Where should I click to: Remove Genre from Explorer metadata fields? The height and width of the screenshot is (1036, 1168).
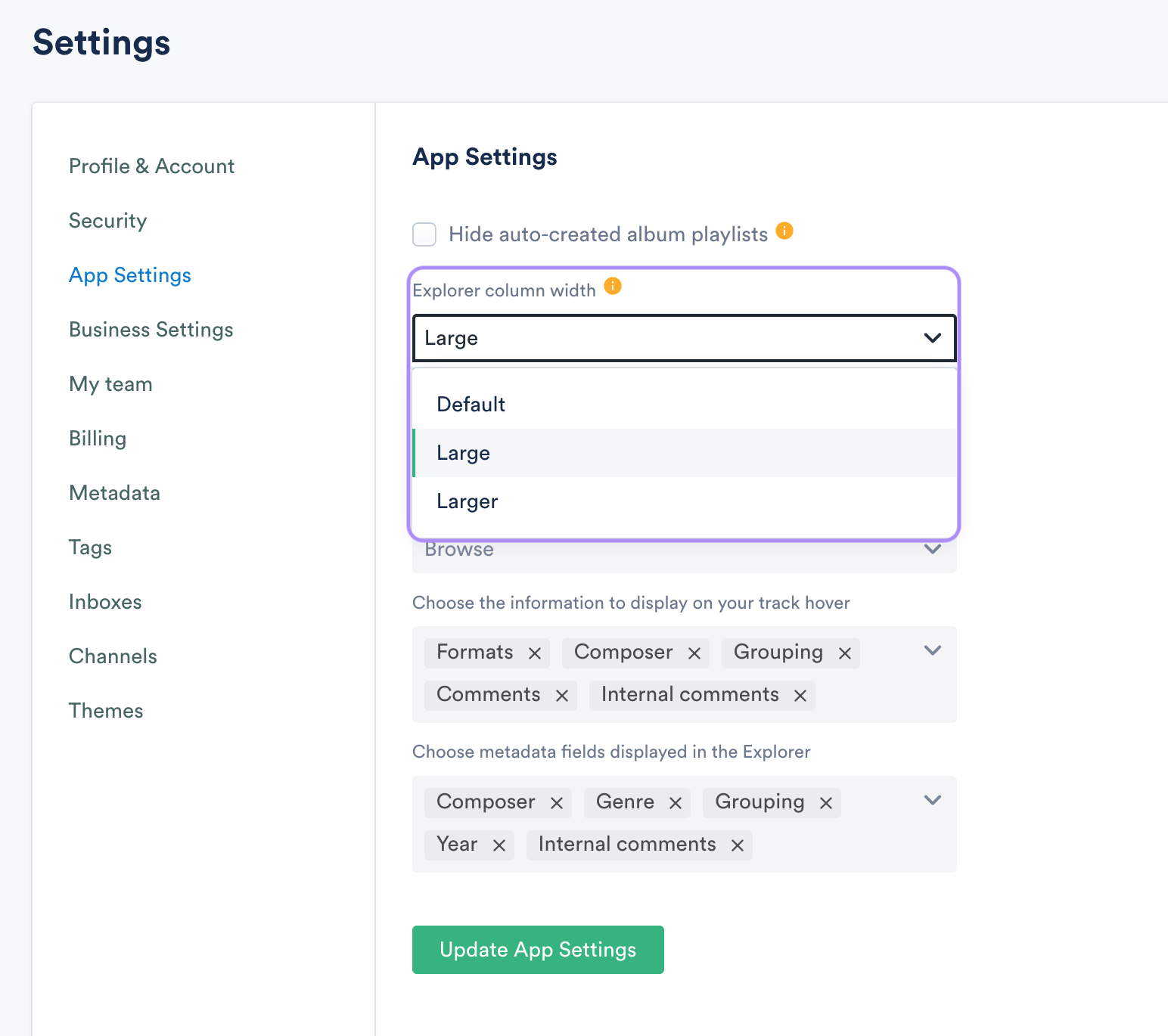coord(676,803)
